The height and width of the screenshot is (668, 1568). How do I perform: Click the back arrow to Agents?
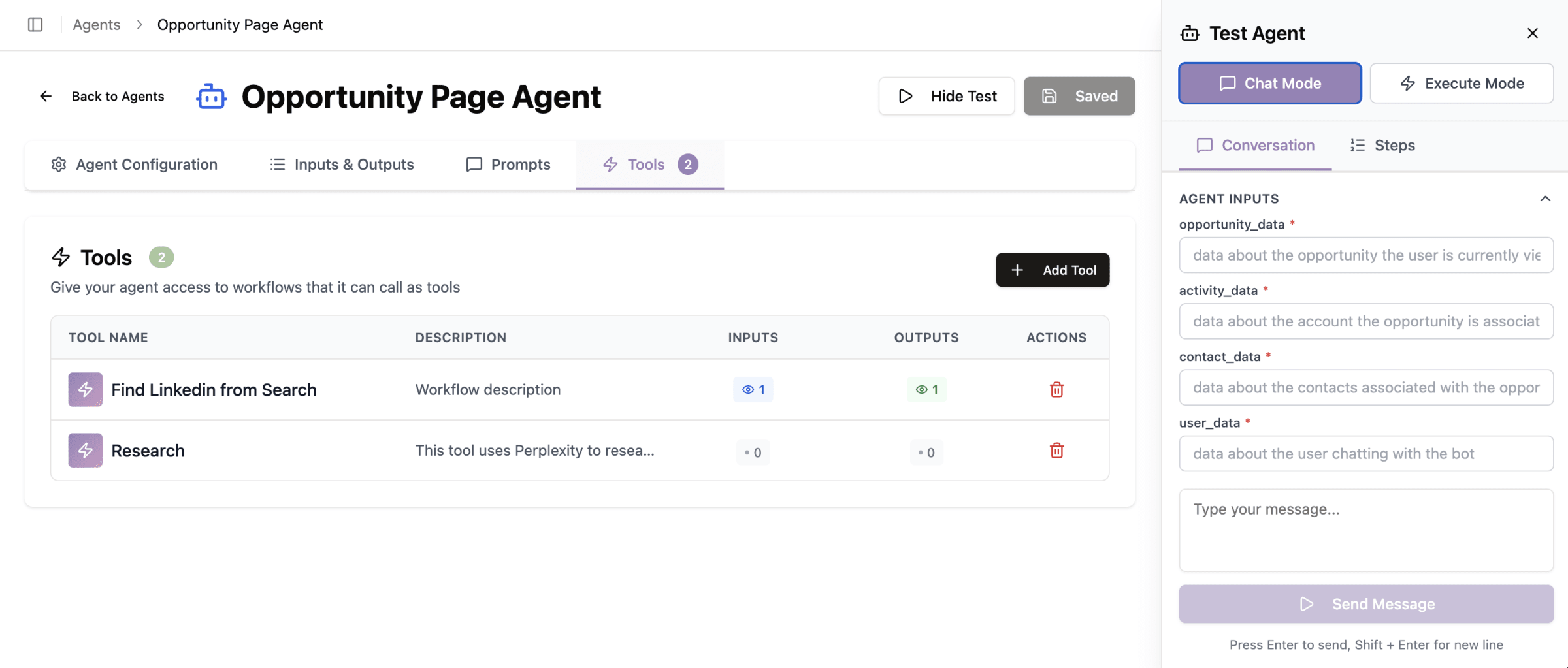(46, 96)
